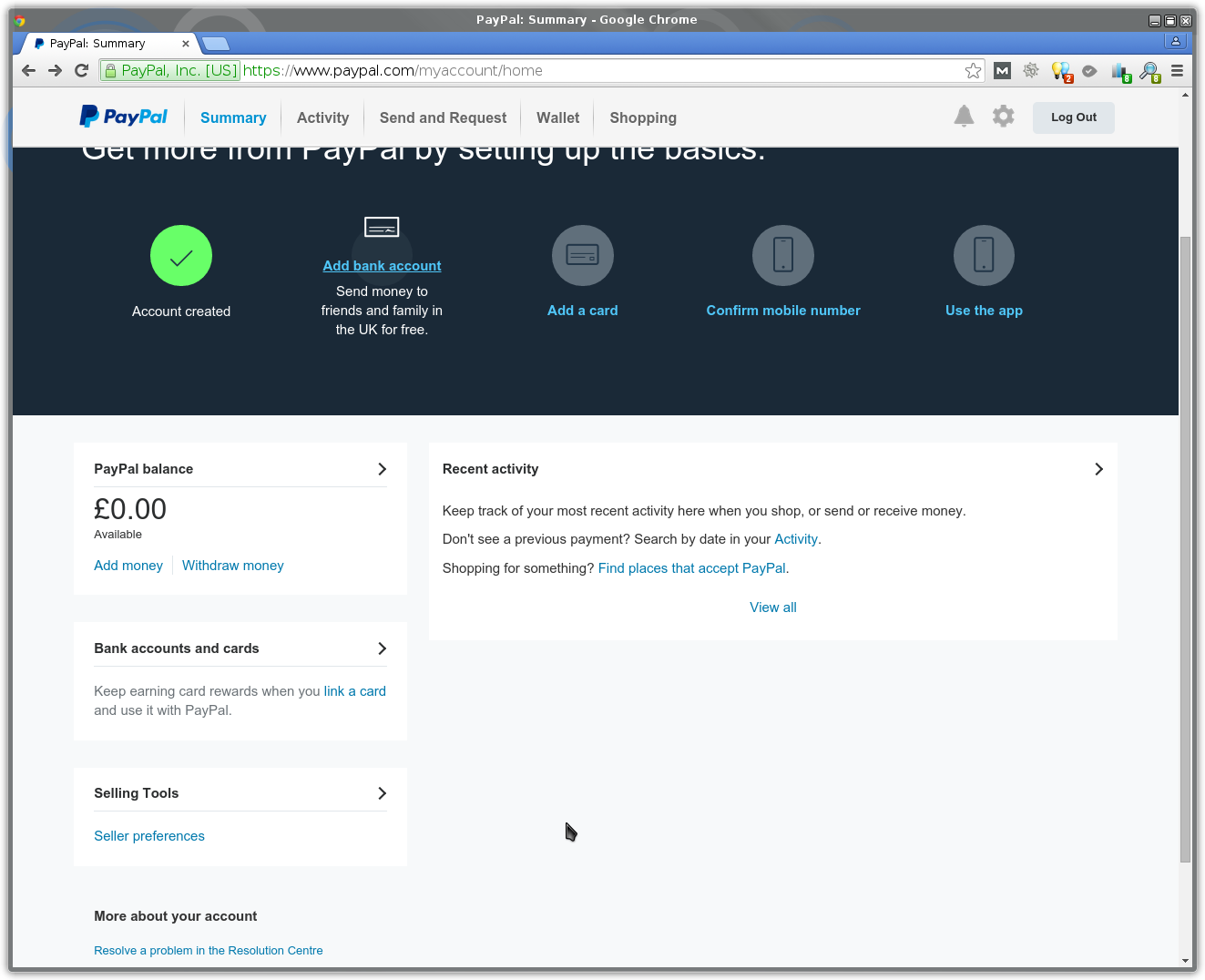
Task: Click the green Account created checkmark icon
Action: click(181, 256)
